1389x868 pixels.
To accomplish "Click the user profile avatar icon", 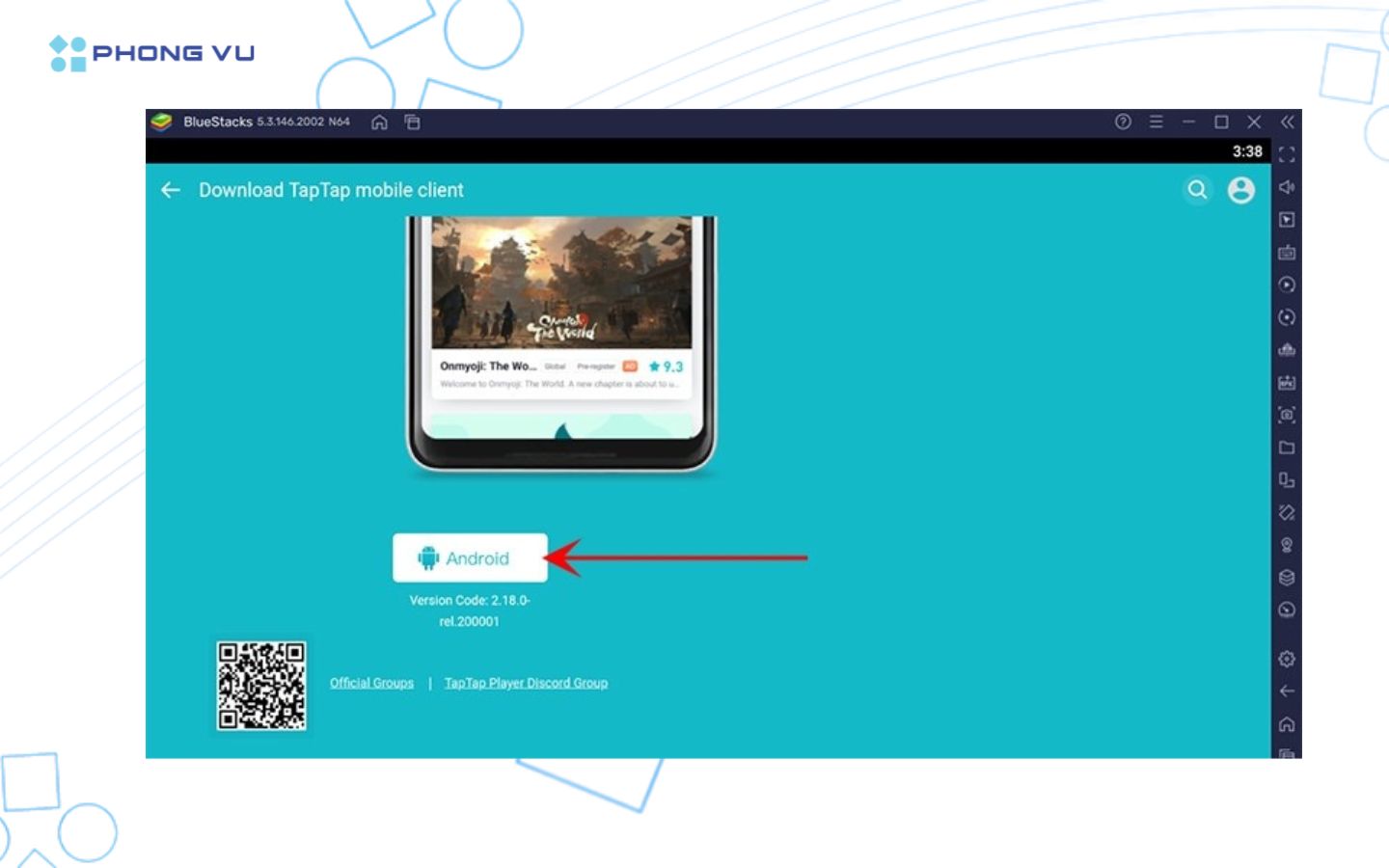I will [x=1242, y=190].
